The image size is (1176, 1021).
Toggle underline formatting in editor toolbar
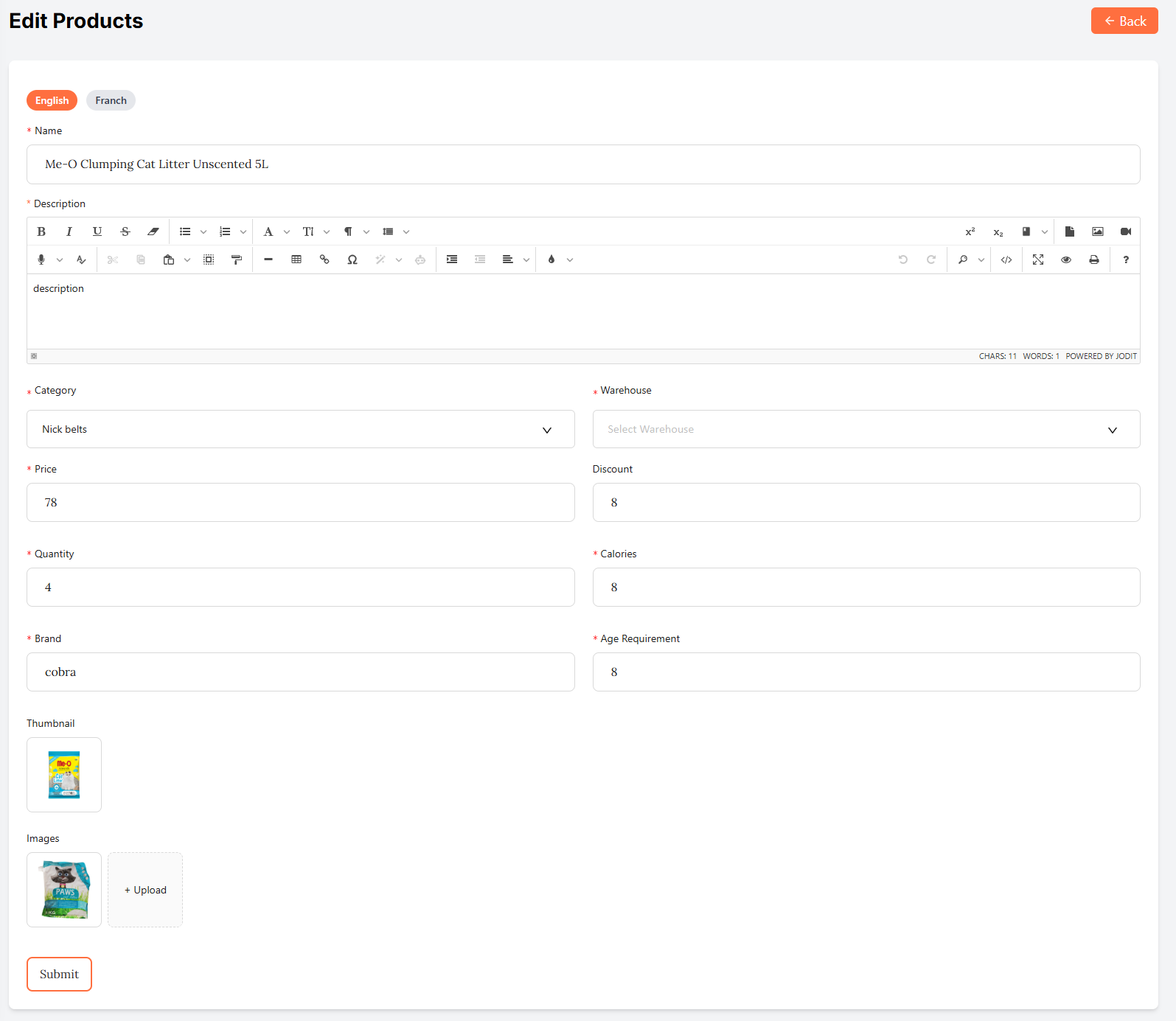tap(97, 231)
